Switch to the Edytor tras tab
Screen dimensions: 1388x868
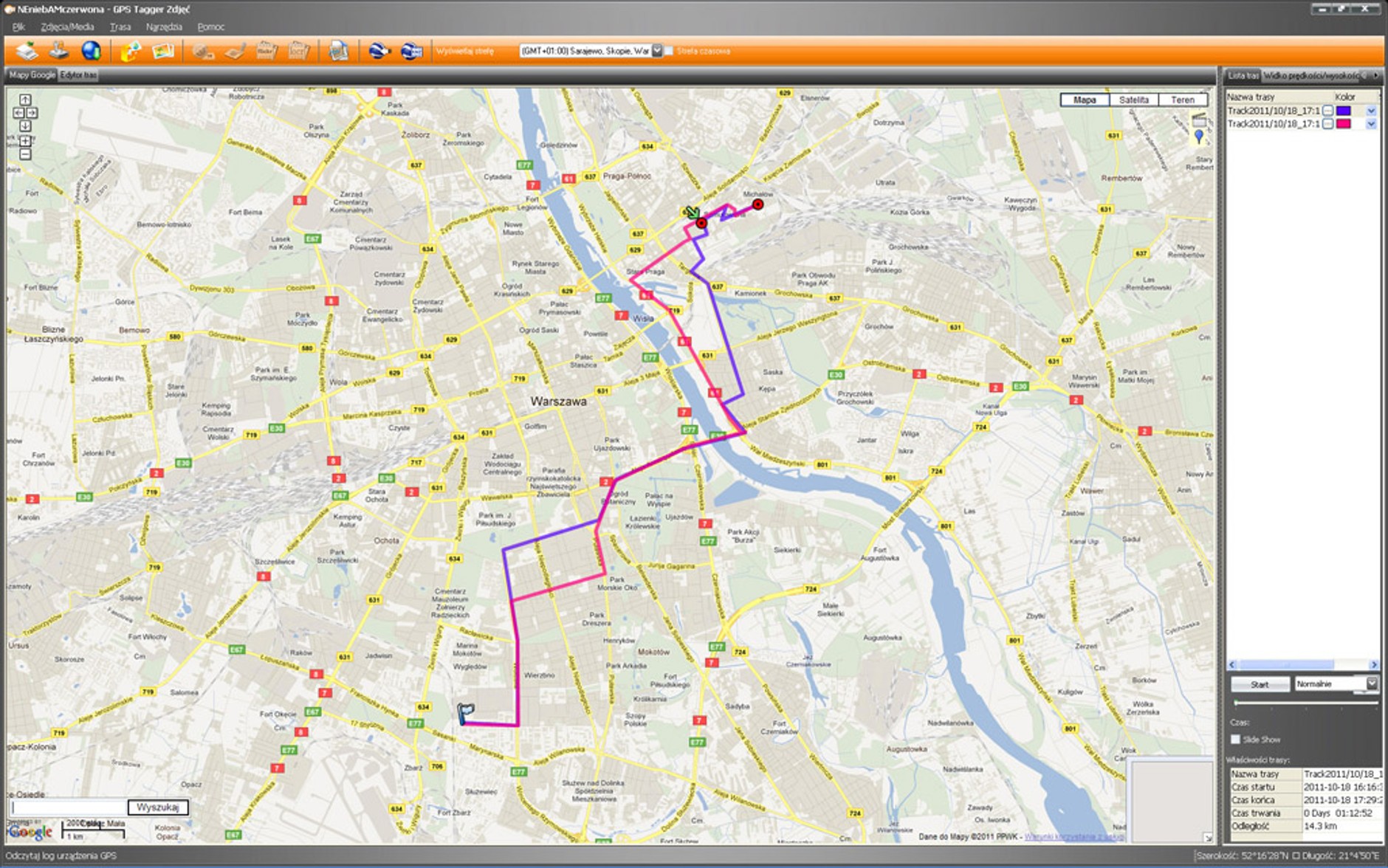[78, 75]
